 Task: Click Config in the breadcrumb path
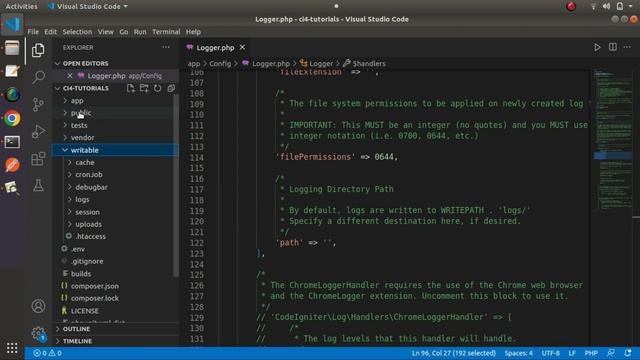point(220,64)
